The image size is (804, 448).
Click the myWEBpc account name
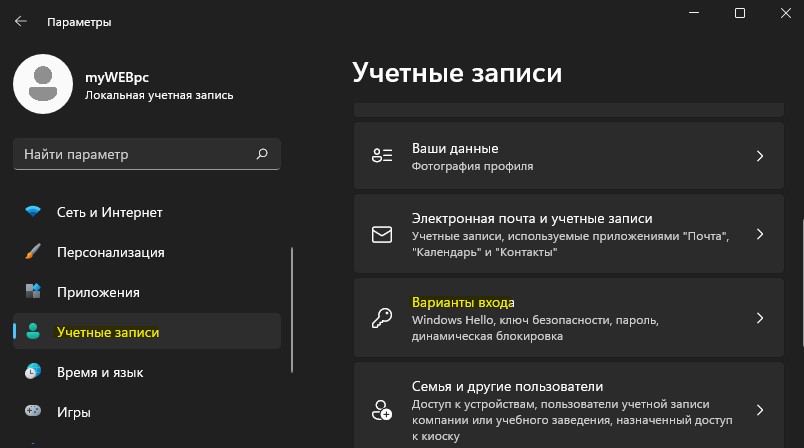(117, 77)
